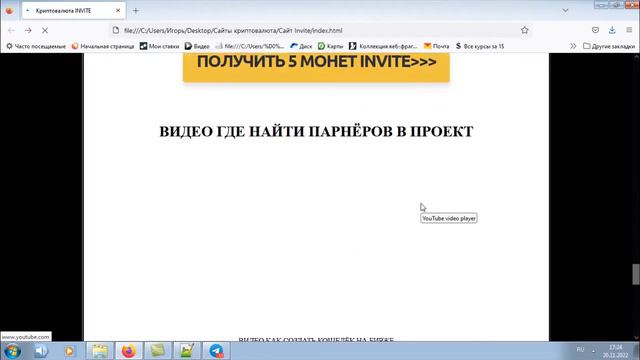The width and height of the screenshot is (640, 360).
Task: Open the Другие закладки folder
Action: click(x=609, y=46)
